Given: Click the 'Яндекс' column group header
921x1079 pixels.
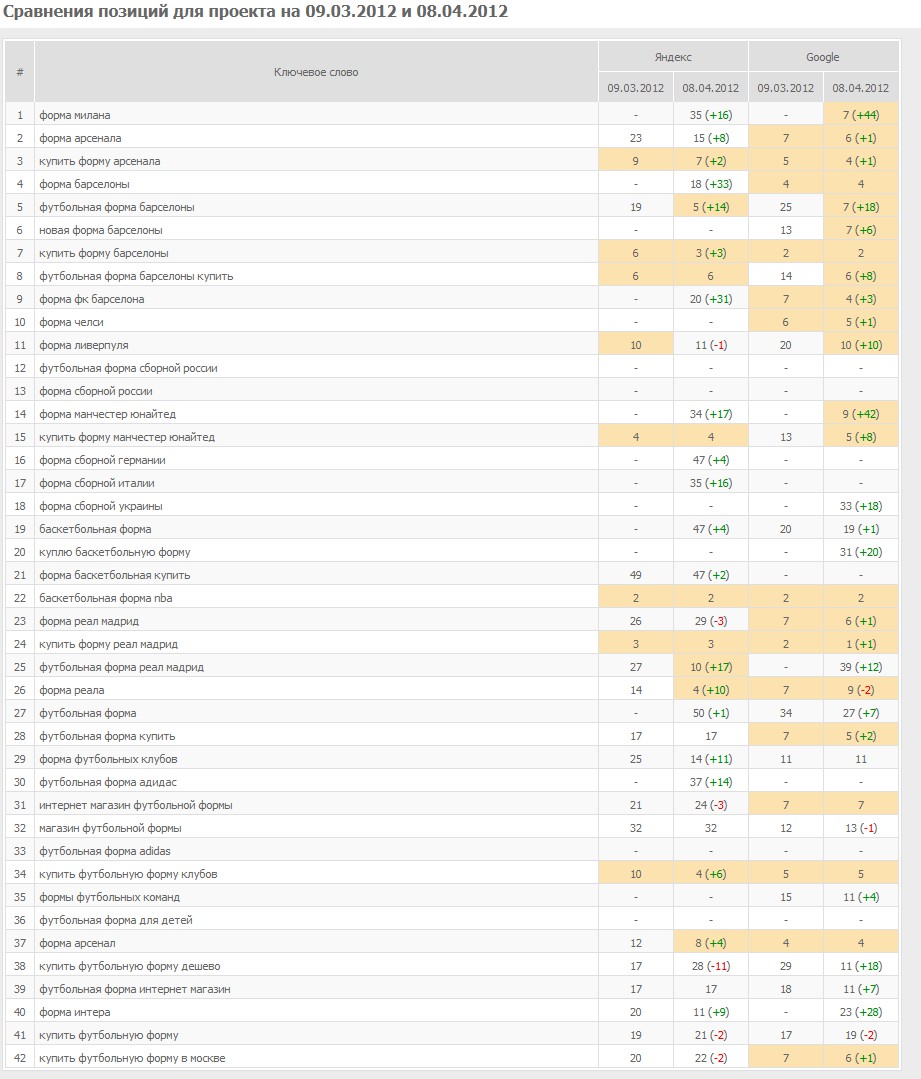Looking at the screenshot, I should click(673, 57).
